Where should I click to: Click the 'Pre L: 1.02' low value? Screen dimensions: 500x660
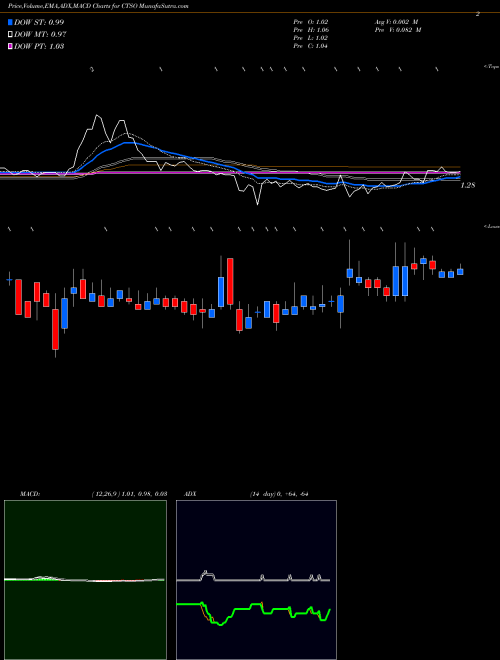click(x=311, y=38)
